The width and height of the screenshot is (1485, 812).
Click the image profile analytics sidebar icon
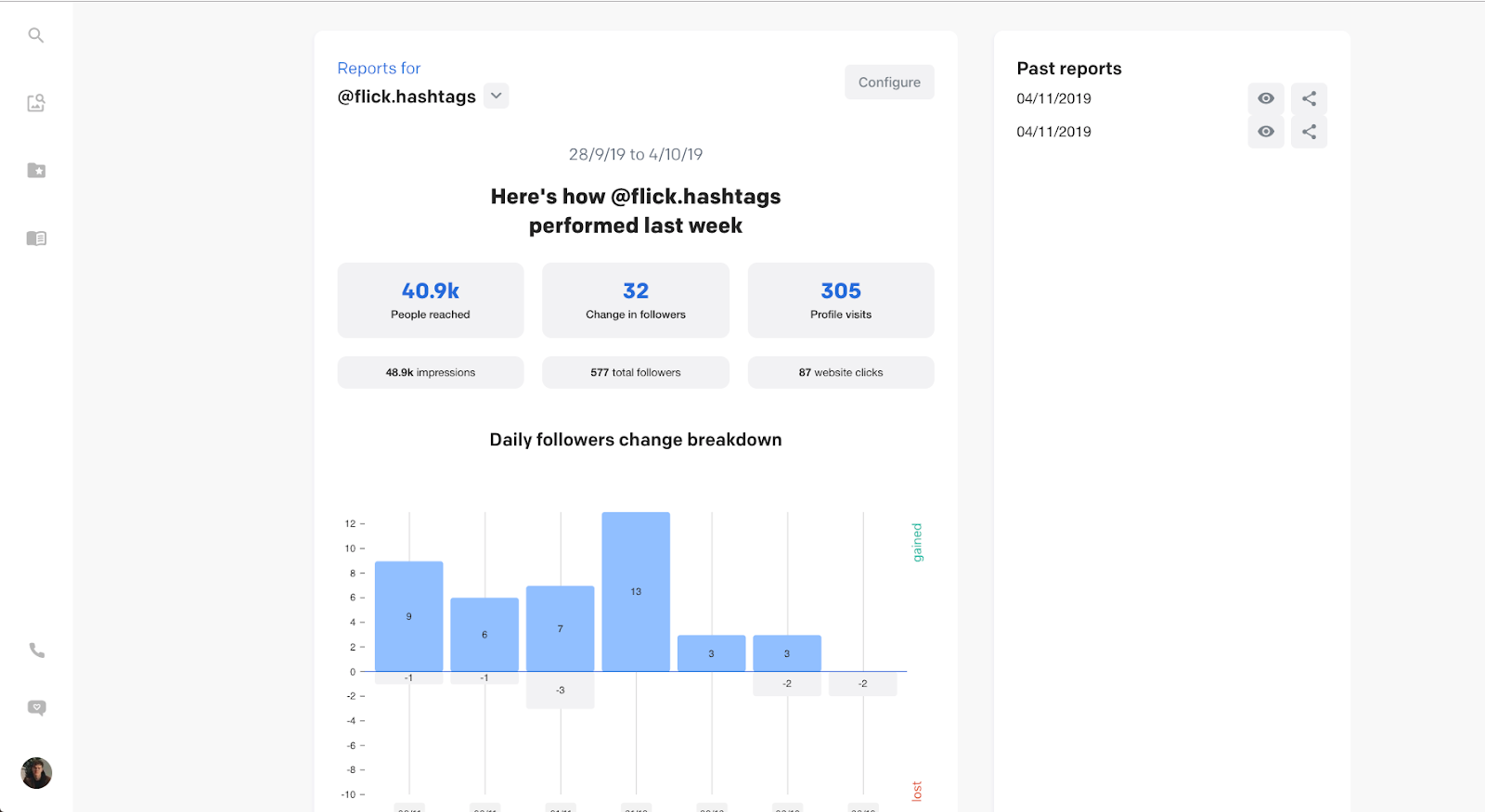pos(36,103)
